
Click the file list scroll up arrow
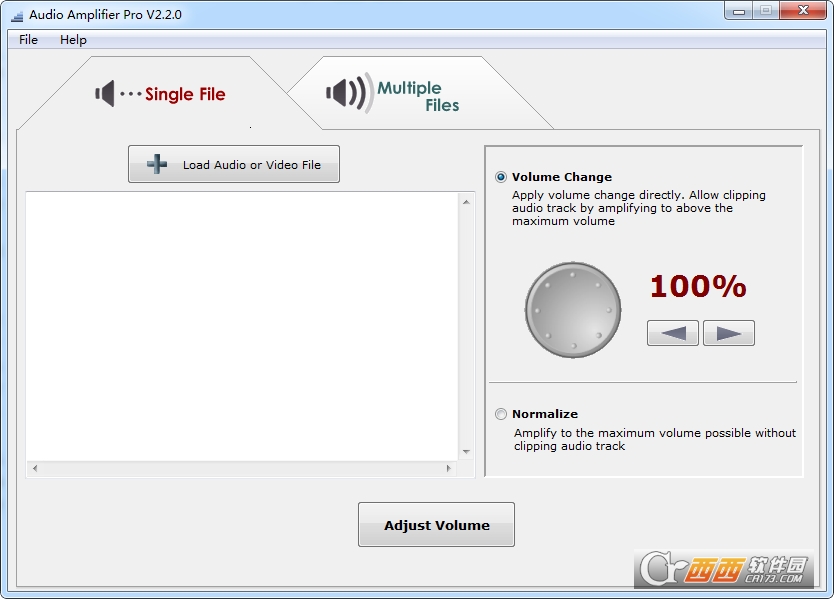466,202
